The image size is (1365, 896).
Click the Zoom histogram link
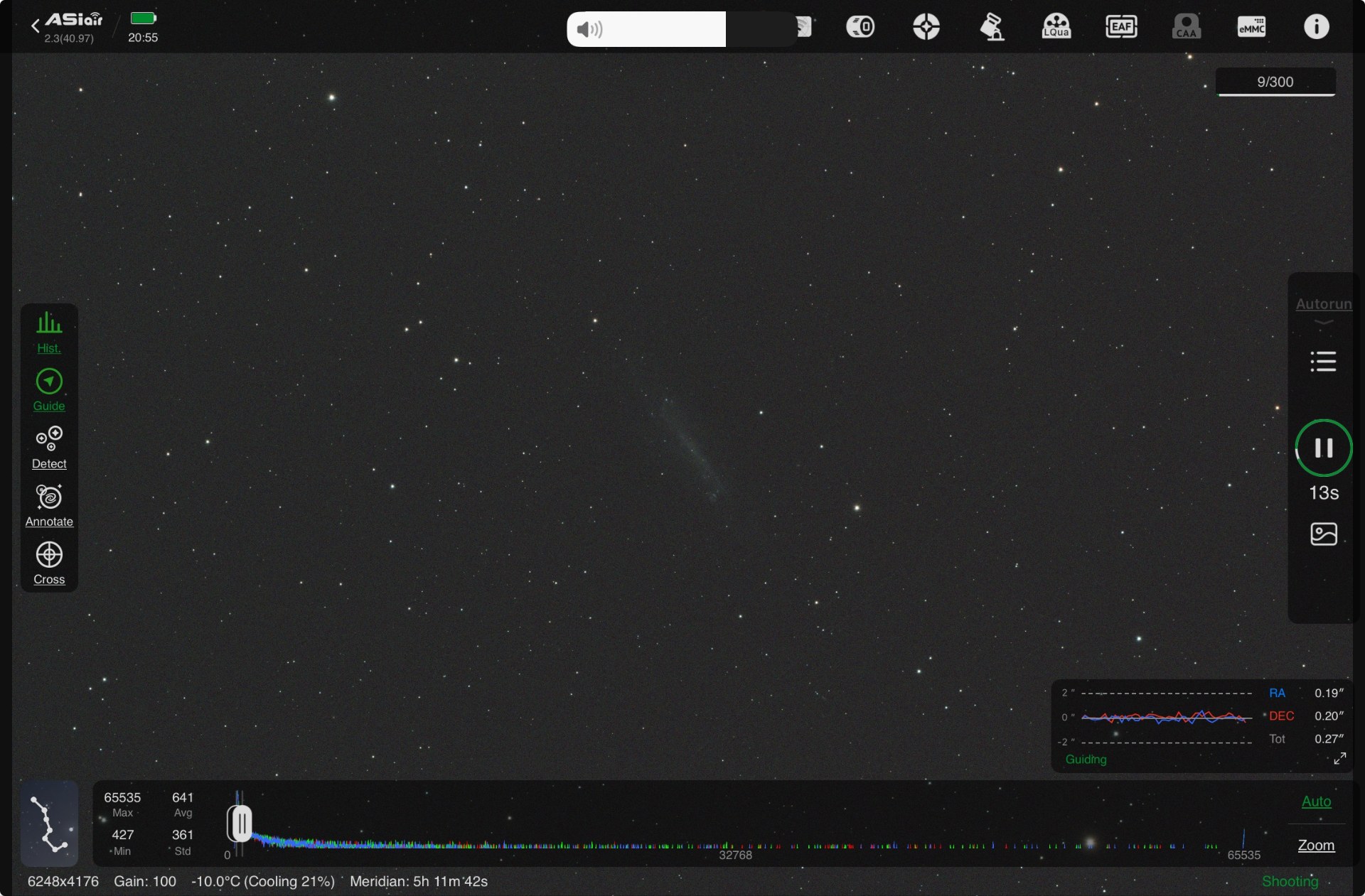pos(1316,845)
